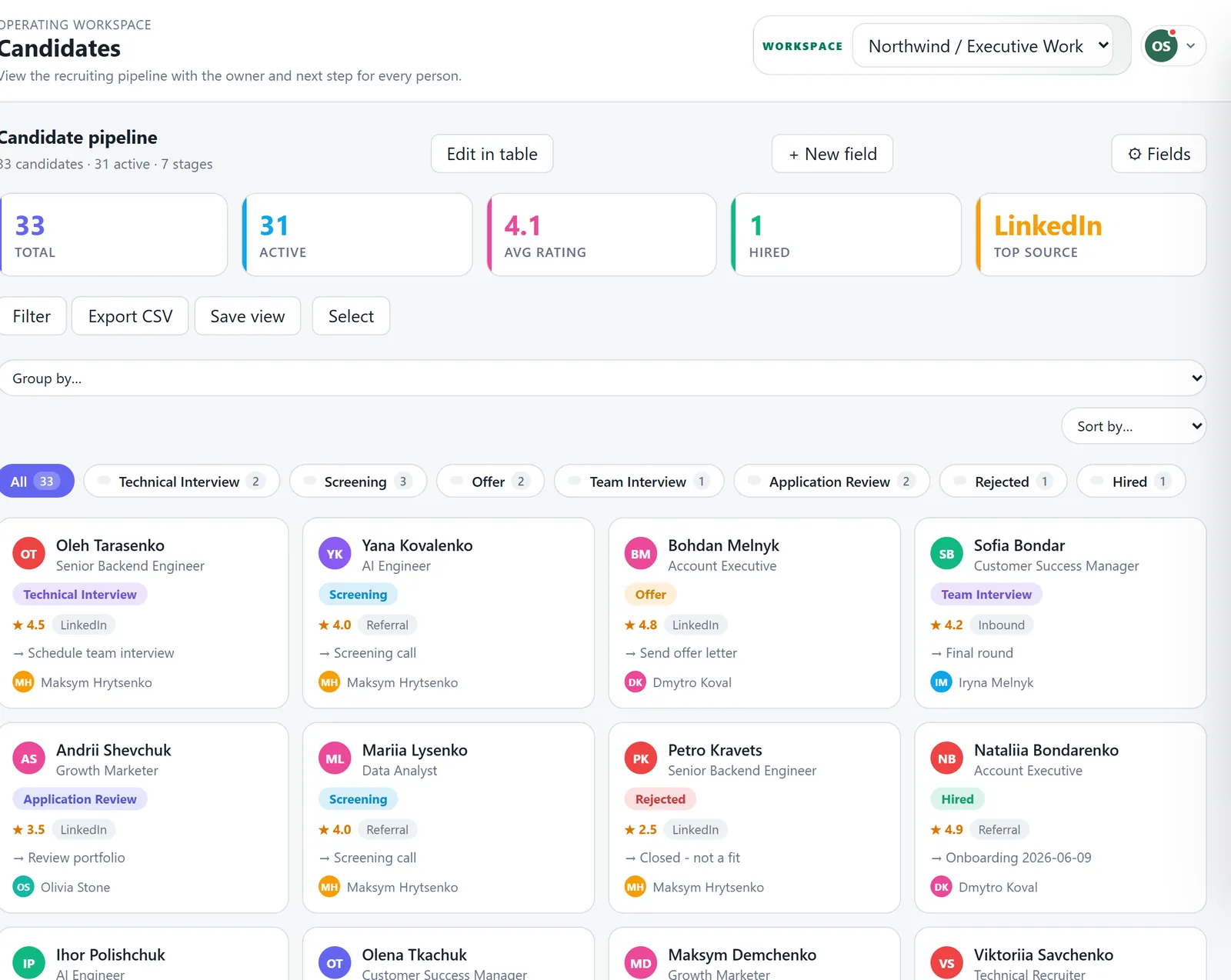
Task: Expand the Group by dropdown
Action: 602,378
